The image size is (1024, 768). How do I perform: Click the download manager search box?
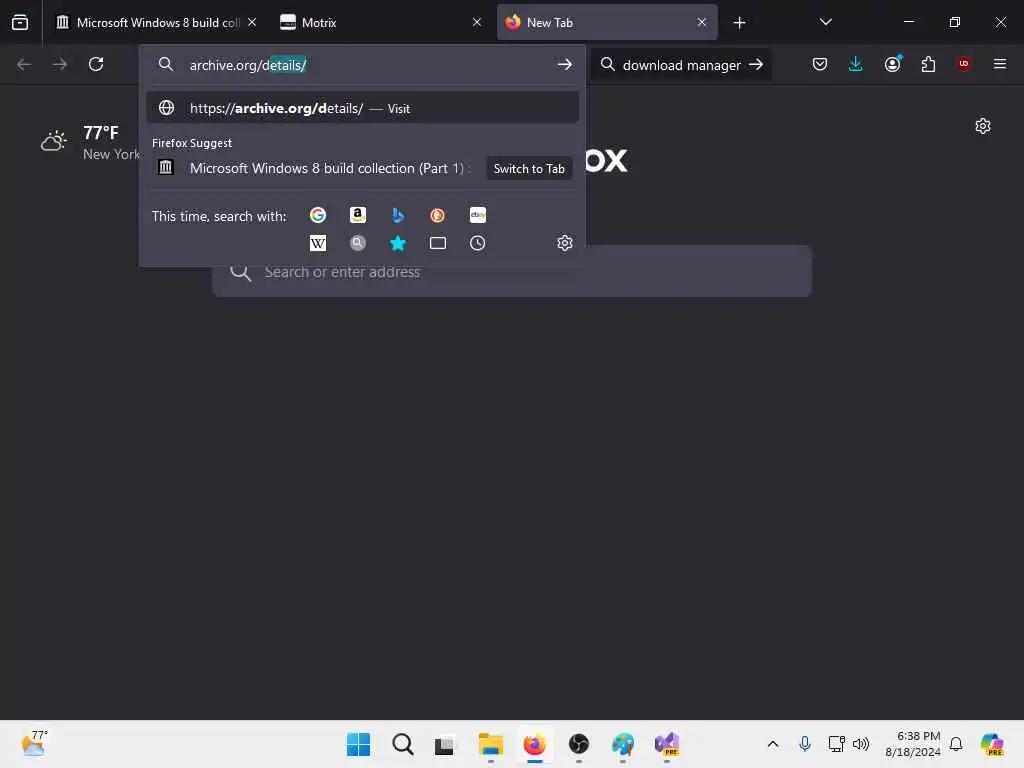[681, 65]
